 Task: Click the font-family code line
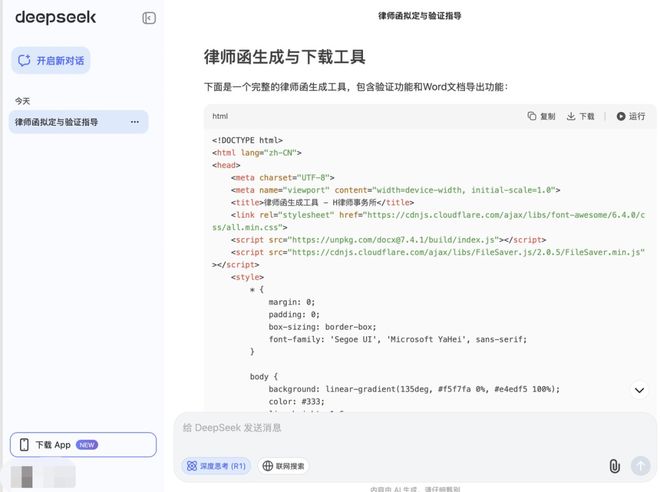click(x=398, y=339)
